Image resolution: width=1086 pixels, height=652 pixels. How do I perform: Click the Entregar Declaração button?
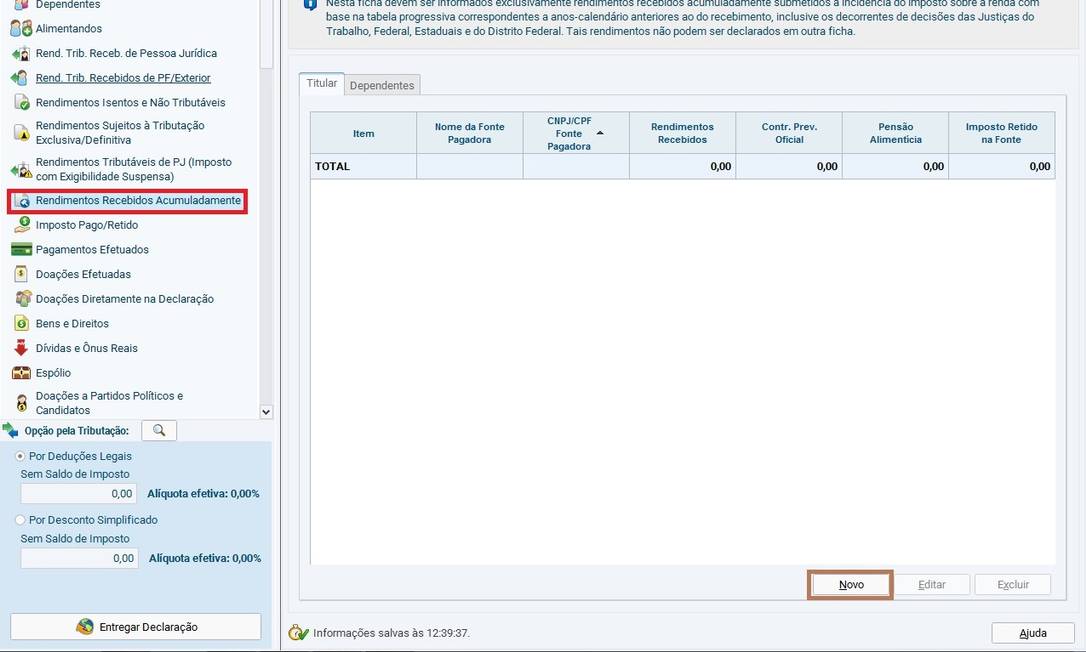[136, 627]
